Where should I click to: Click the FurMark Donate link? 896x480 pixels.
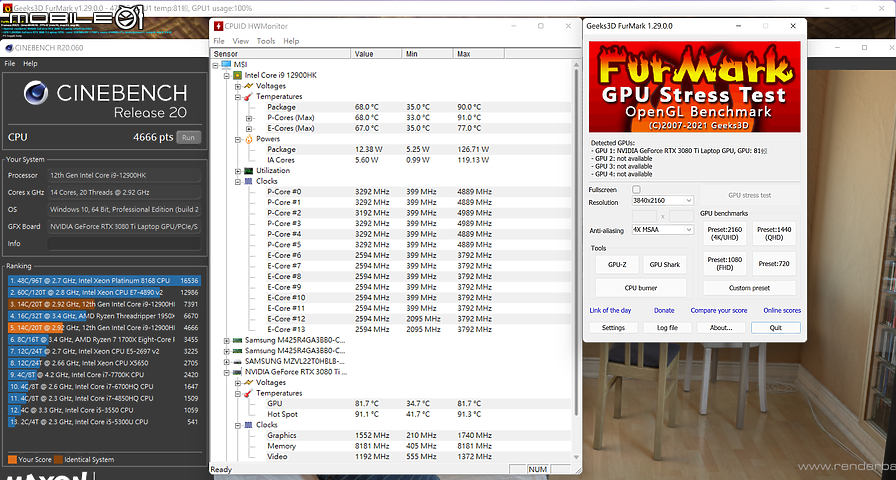tap(664, 310)
